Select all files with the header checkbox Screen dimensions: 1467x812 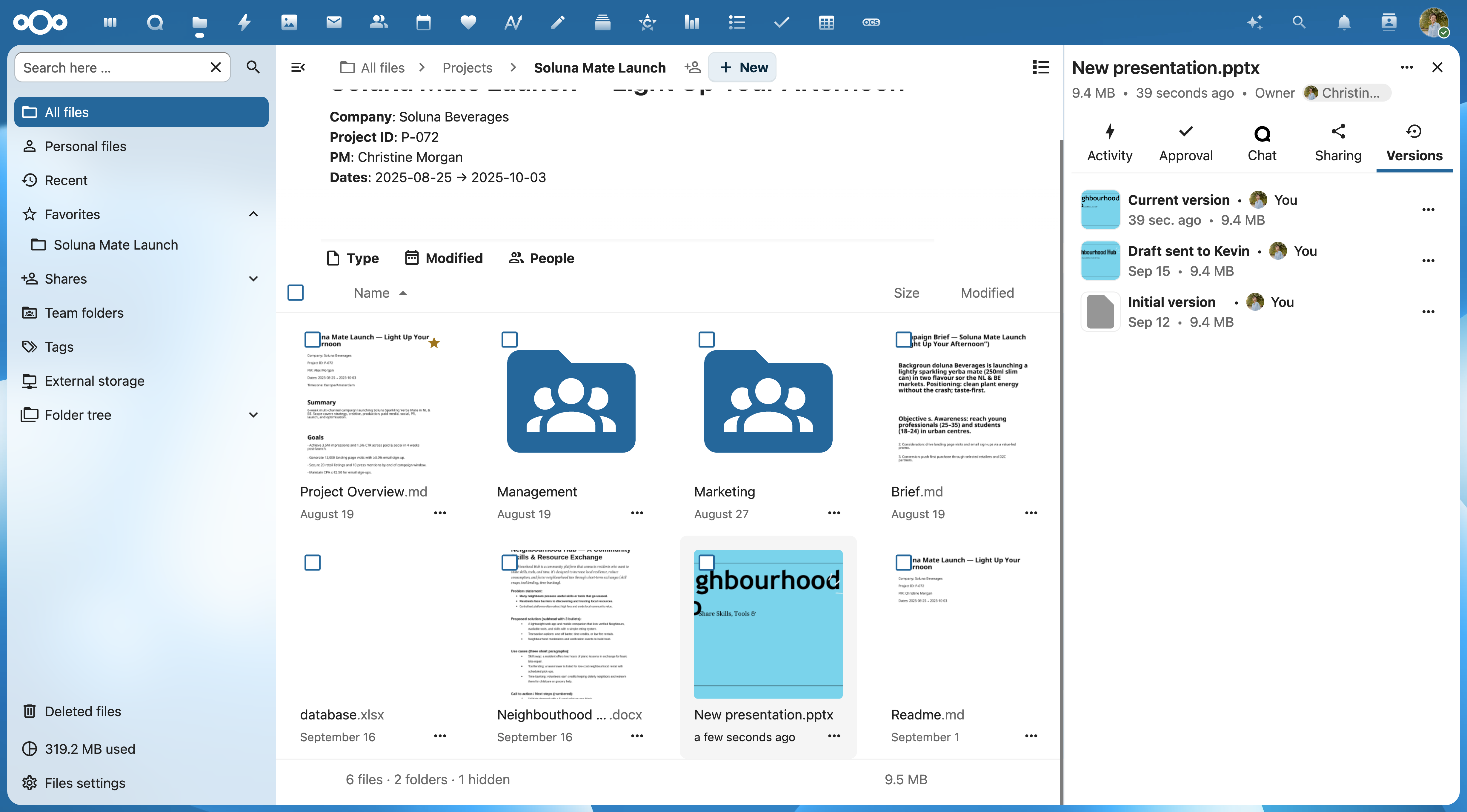(296, 292)
